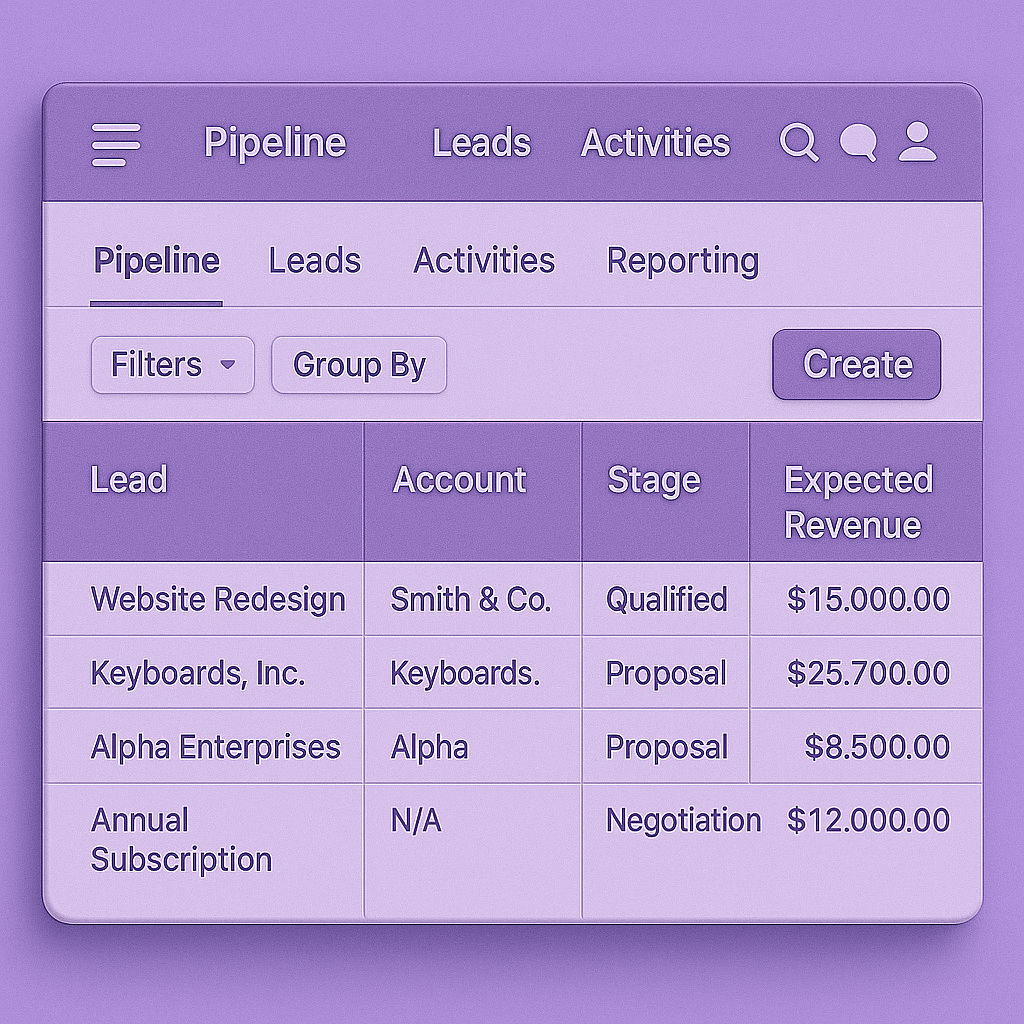The width and height of the screenshot is (1024, 1024).
Task: Switch to the Reporting tab
Action: point(683,262)
